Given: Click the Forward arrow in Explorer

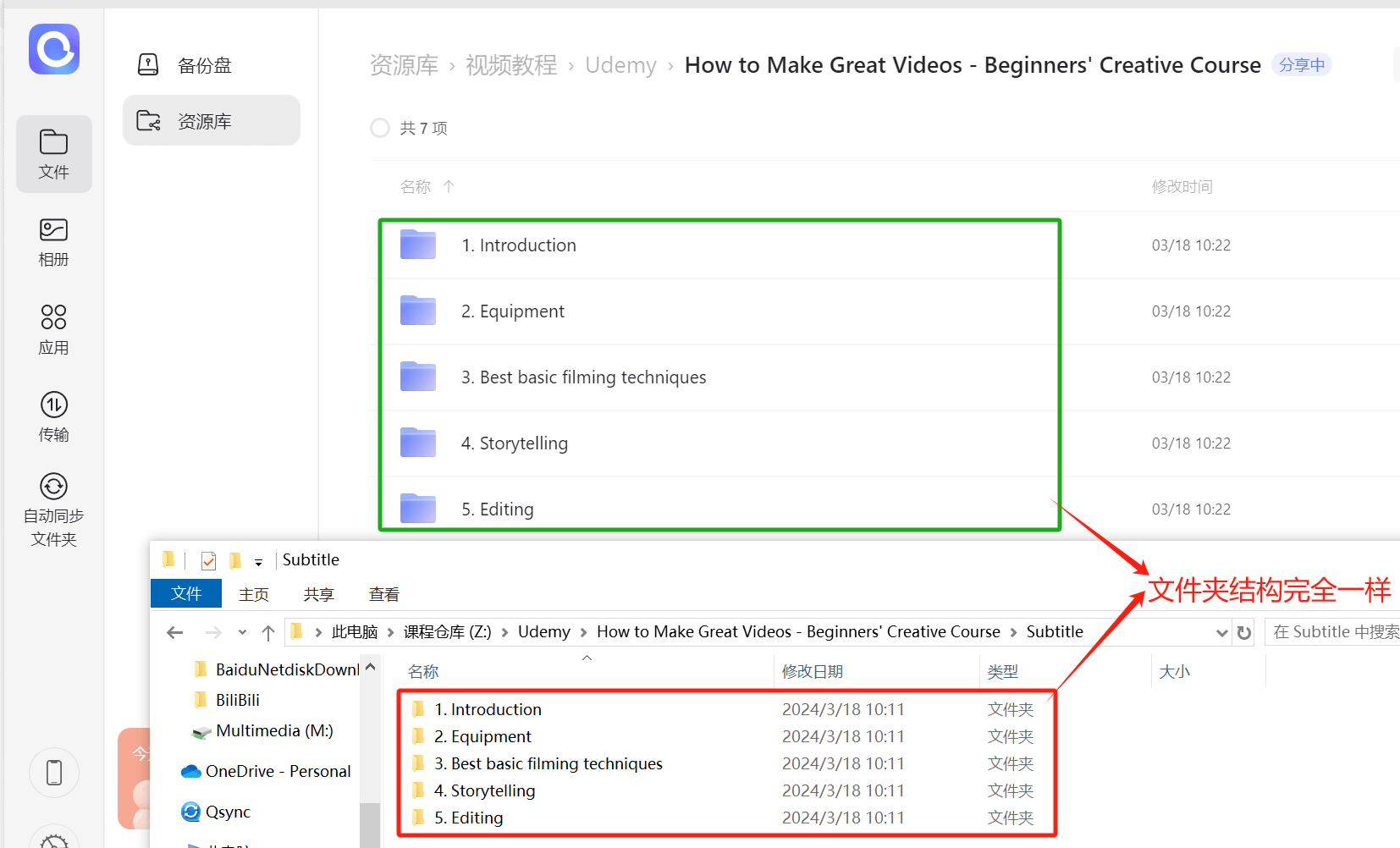Looking at the screenshot, I should point(213,632).
